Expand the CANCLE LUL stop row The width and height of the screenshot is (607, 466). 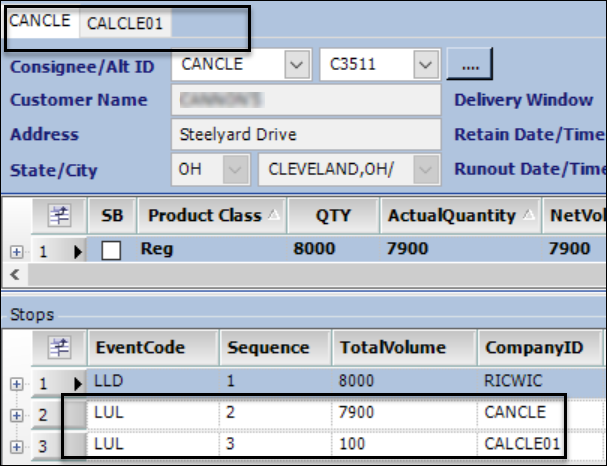pyautogui.click(x=17, y=413)
